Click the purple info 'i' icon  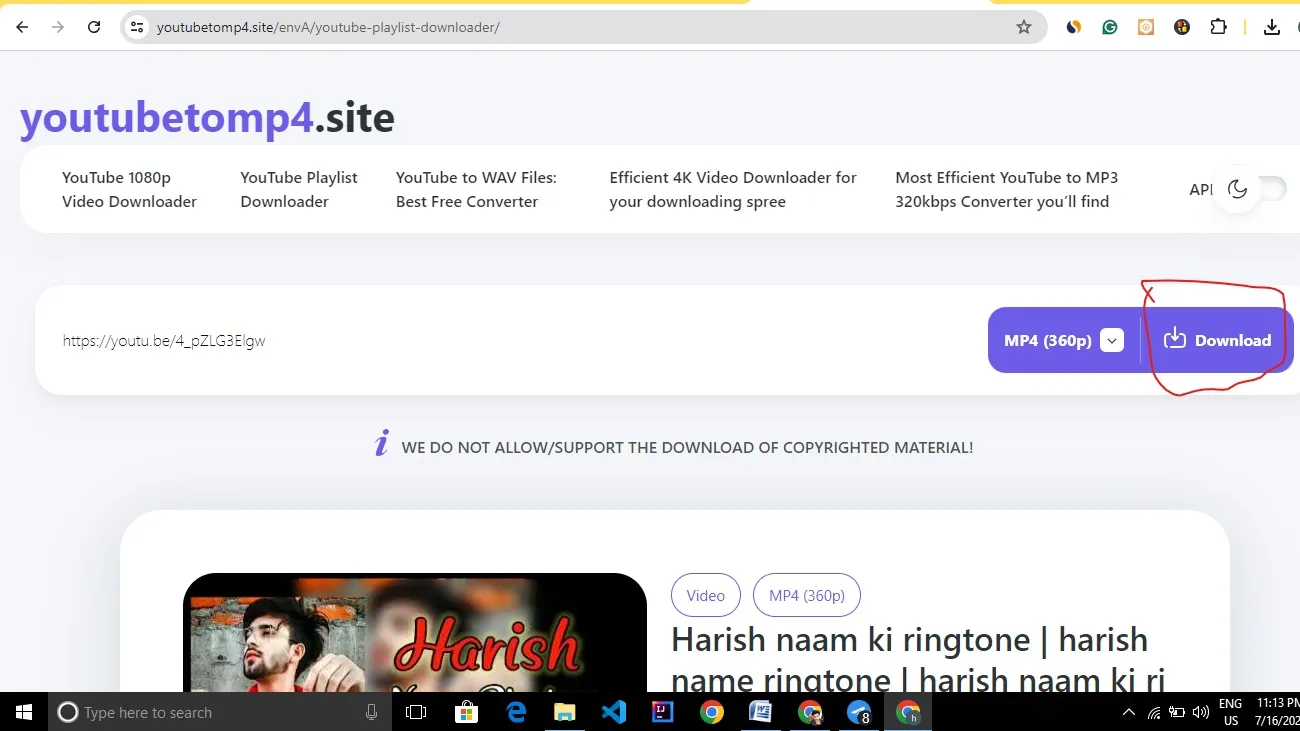[x=381, y=443]
